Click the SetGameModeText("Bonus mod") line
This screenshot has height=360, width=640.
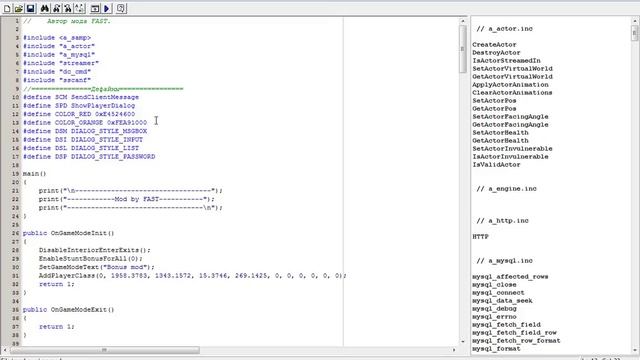pos(97,267)
